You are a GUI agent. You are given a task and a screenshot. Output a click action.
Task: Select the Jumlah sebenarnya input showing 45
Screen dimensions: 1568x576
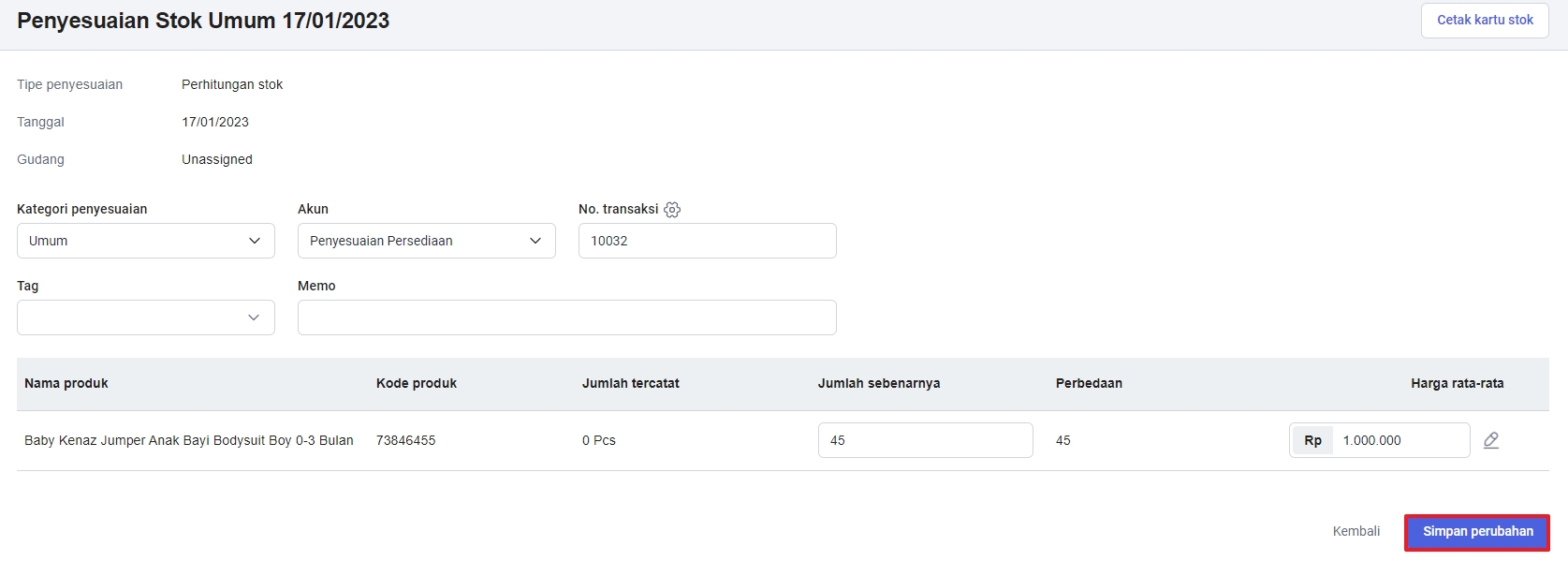click(925, 440)
